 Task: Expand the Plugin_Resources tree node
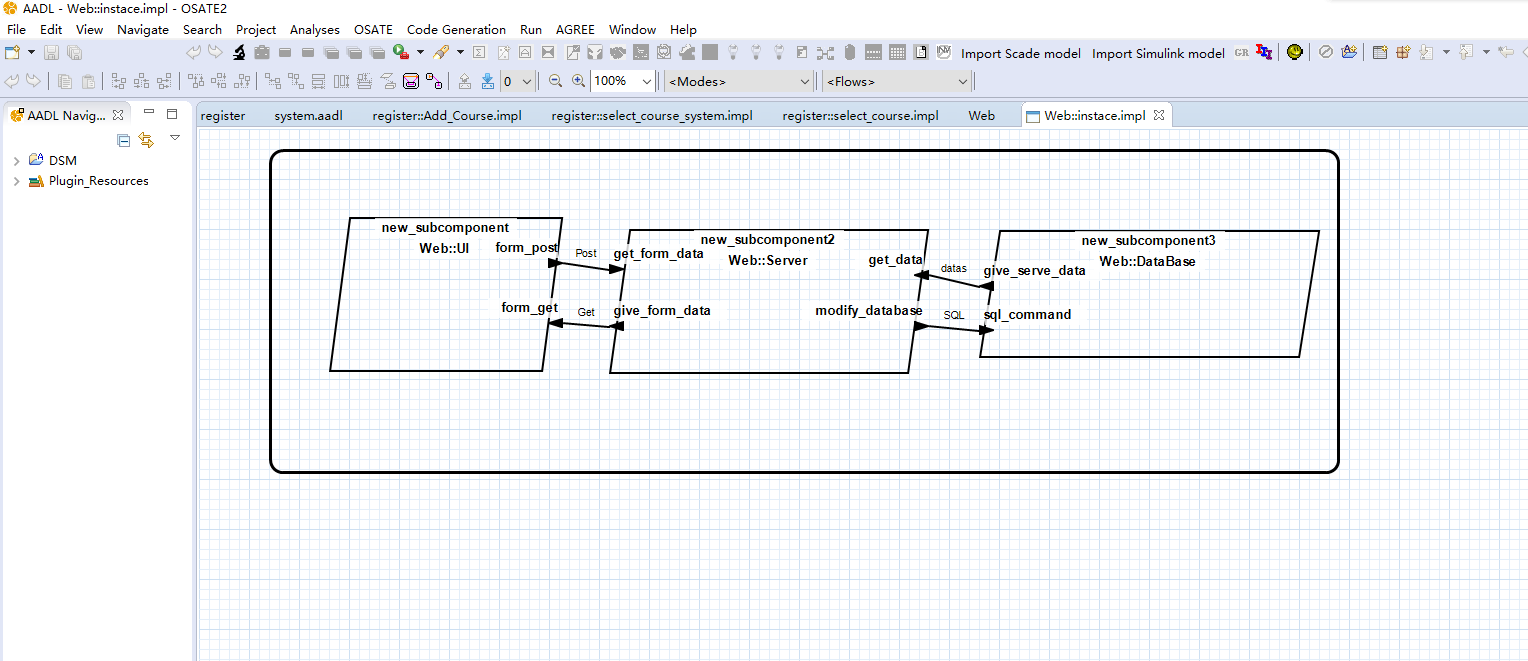(x=16, y=181)
